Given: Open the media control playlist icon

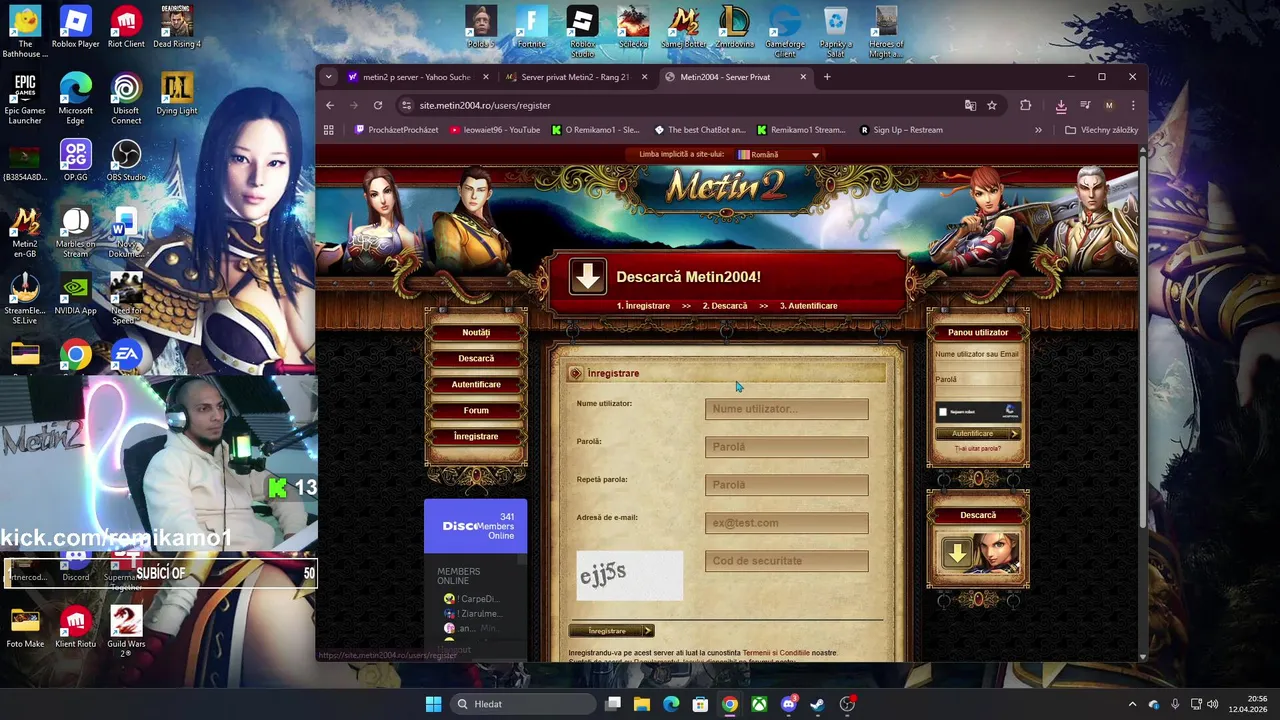Looking at the screenshot, I should [1085, 105].
